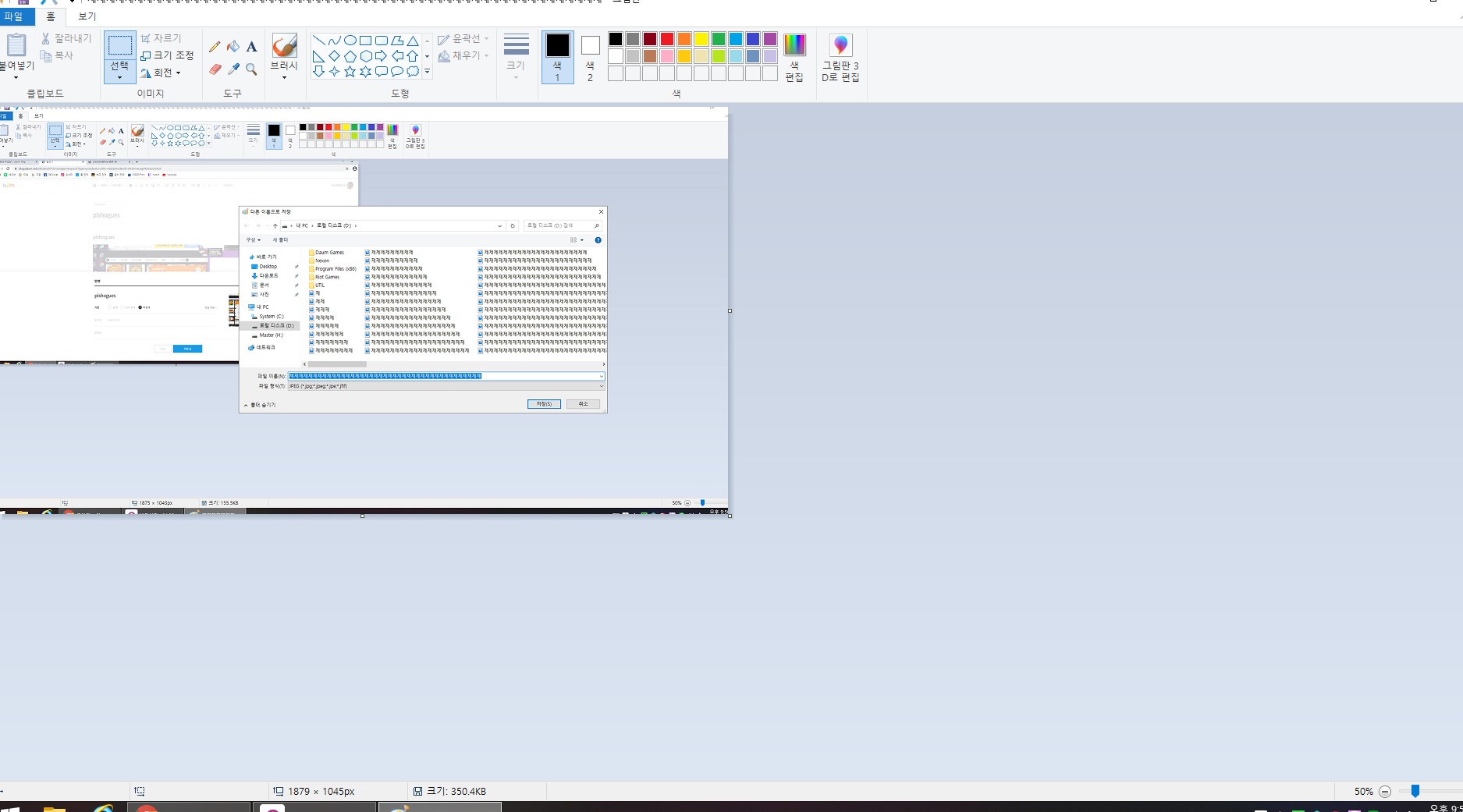Click 복사 copy button
1463x812 pixels.
click(x=57, y=55)
